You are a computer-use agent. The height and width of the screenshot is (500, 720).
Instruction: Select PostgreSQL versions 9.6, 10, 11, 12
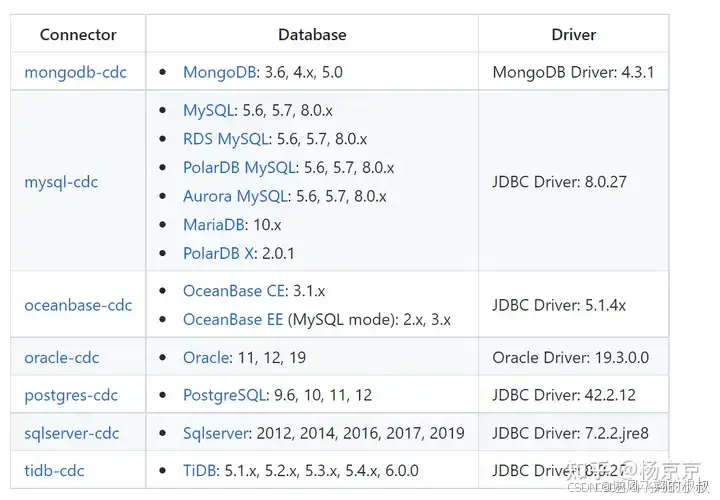323,395
